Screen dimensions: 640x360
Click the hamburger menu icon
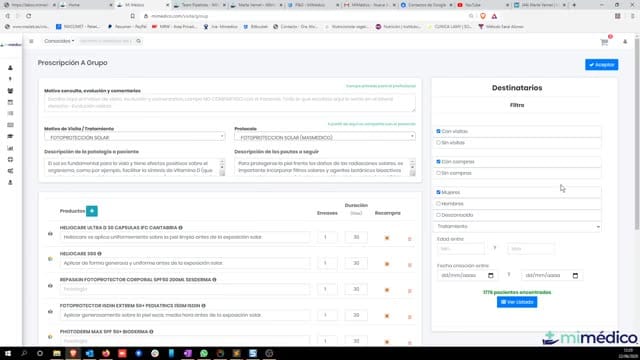click(x=31, y=41)
